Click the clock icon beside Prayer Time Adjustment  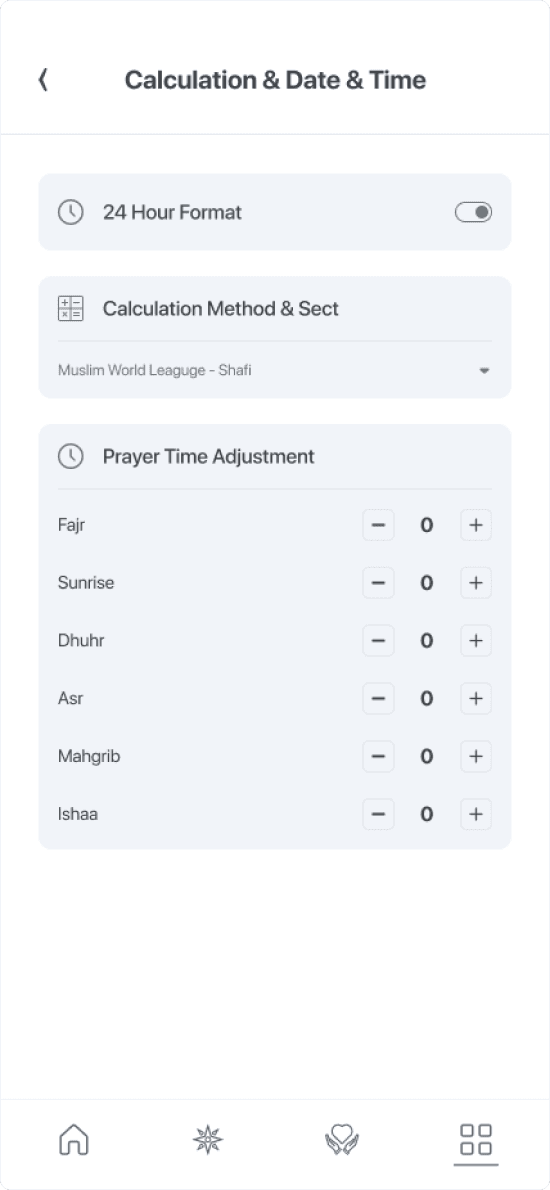71,456
